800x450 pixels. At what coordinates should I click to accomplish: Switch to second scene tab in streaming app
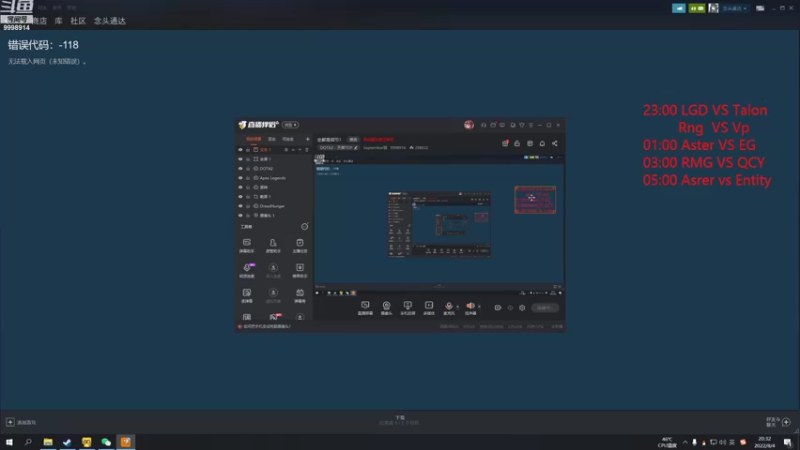tap(272, 139)
